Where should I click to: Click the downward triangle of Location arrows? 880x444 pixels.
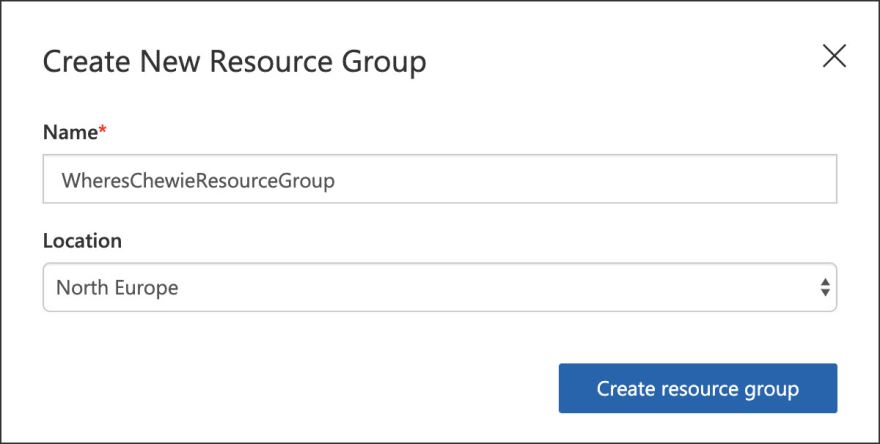(x=825, y=292)
